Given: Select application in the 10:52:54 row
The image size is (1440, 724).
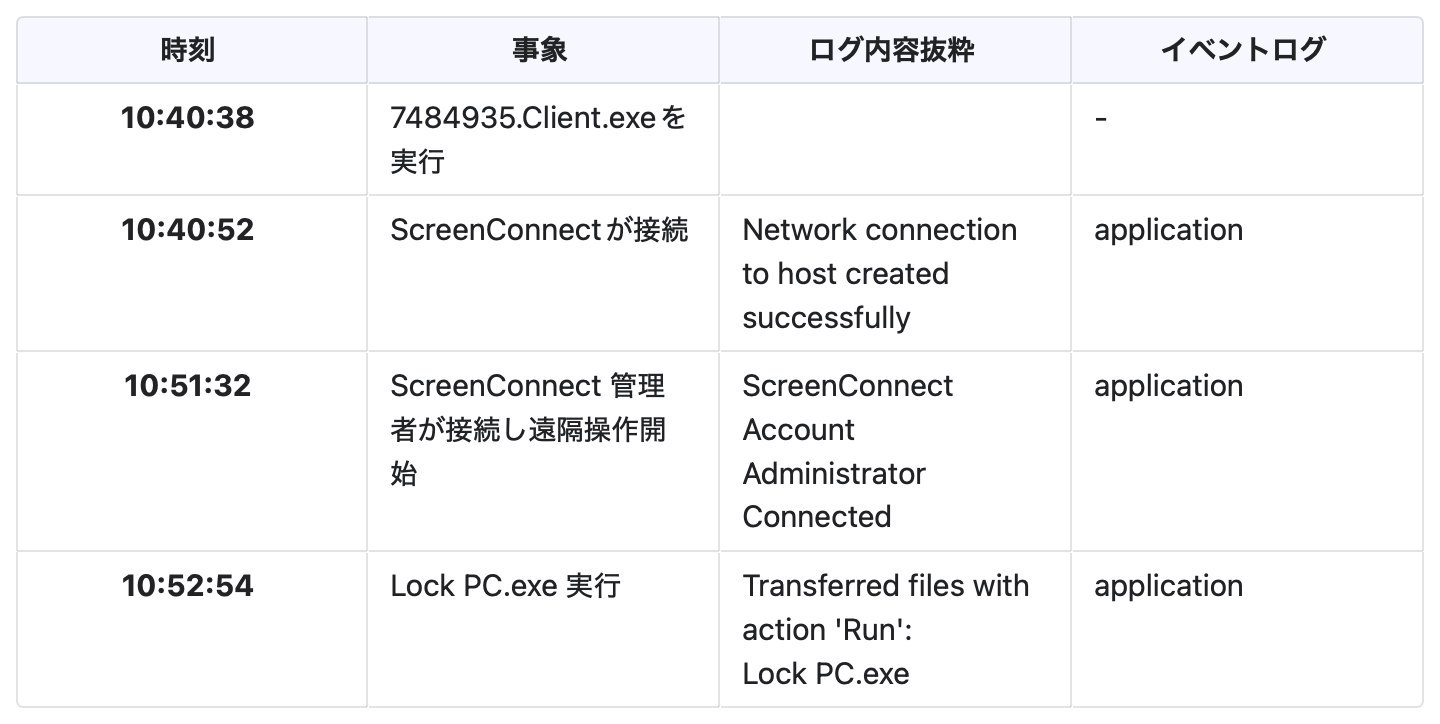Looking at the screenshot, I should click(1168, 586).
